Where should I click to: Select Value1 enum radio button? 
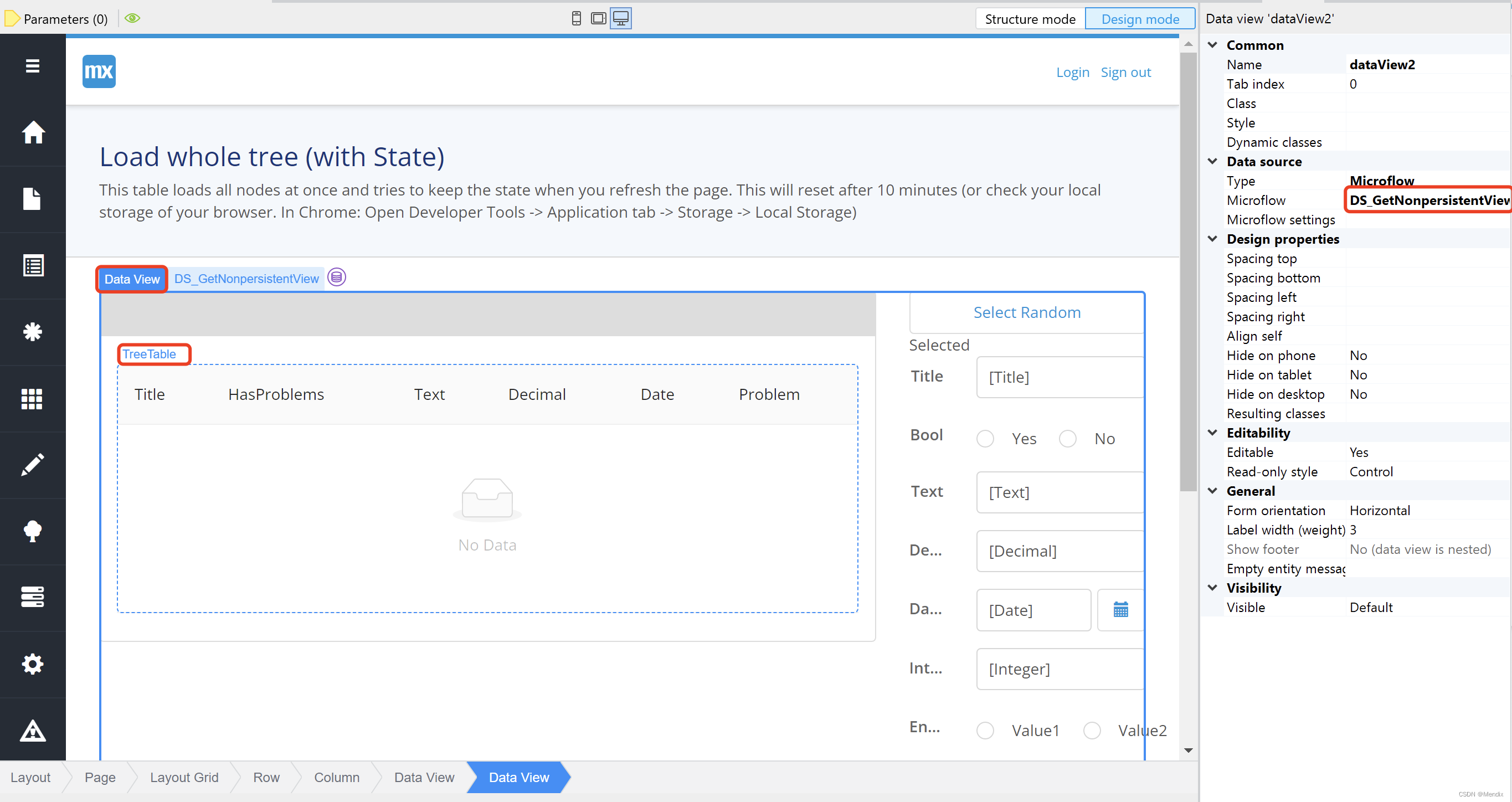coord(985,731)
